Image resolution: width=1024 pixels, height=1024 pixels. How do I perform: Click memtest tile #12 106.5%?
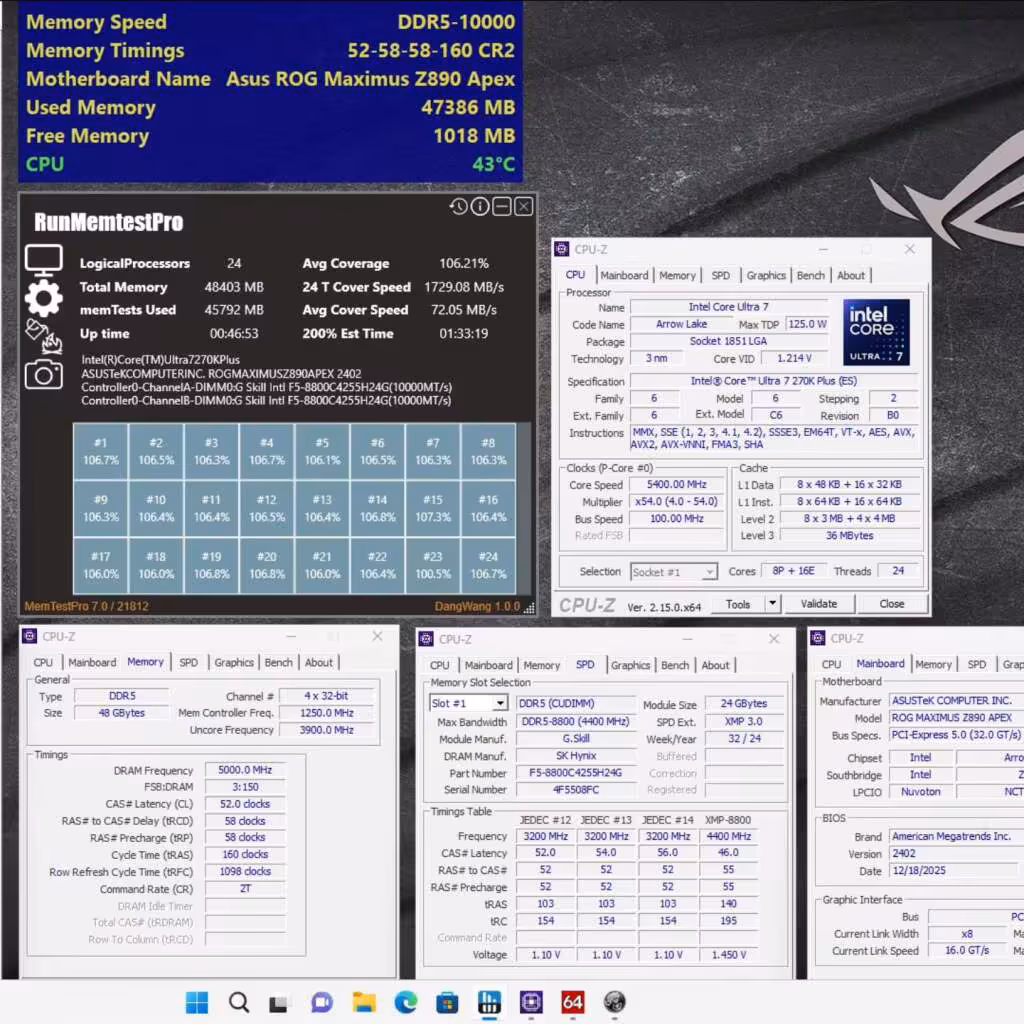pos(266,508)
